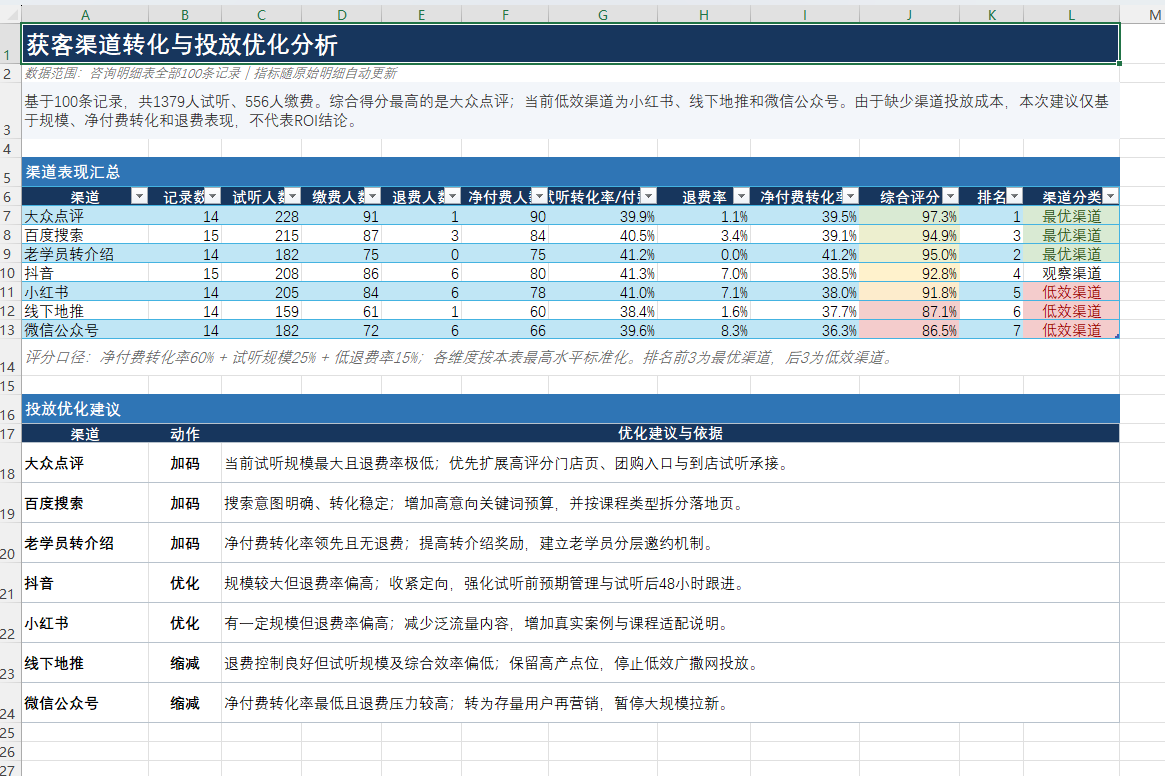Click the 渠道表现汇总 section header
This screenshot has height=776, width=1165.
[x=571, y=172]
